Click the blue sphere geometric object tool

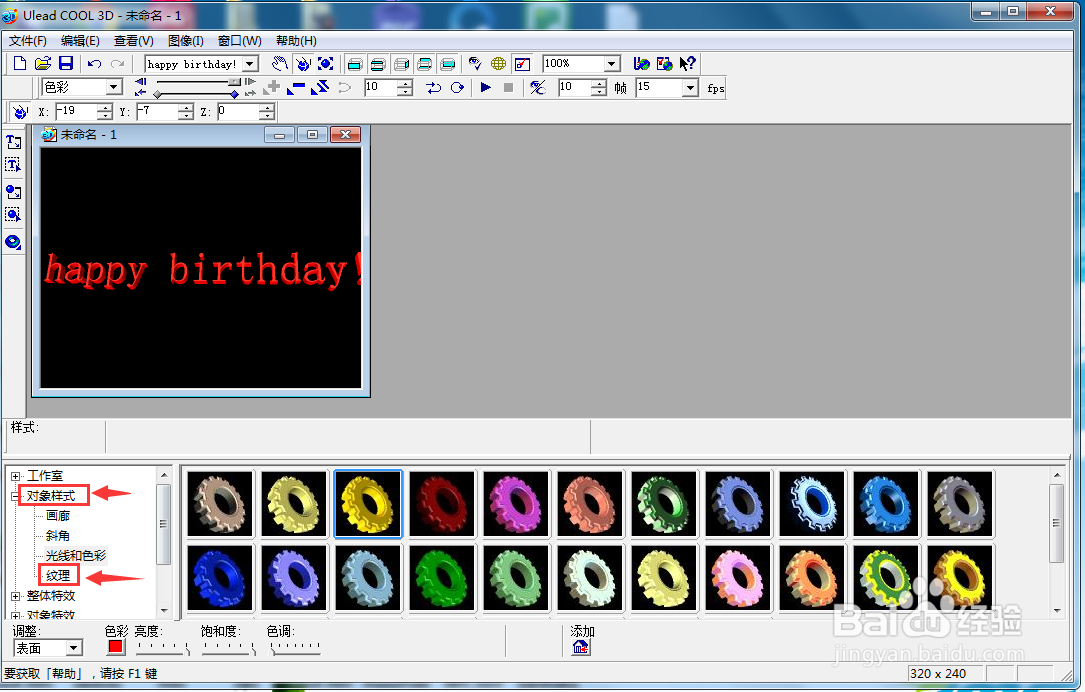coord(13,242)
